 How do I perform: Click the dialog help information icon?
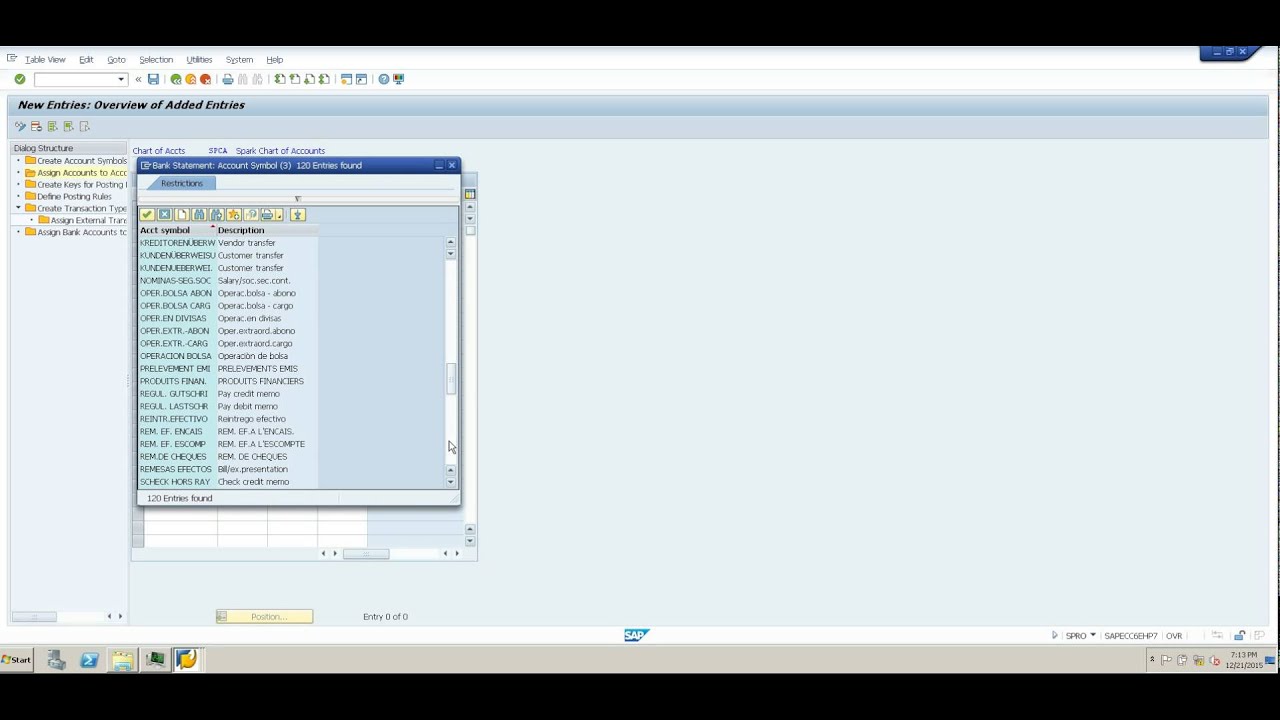(250, 215)
